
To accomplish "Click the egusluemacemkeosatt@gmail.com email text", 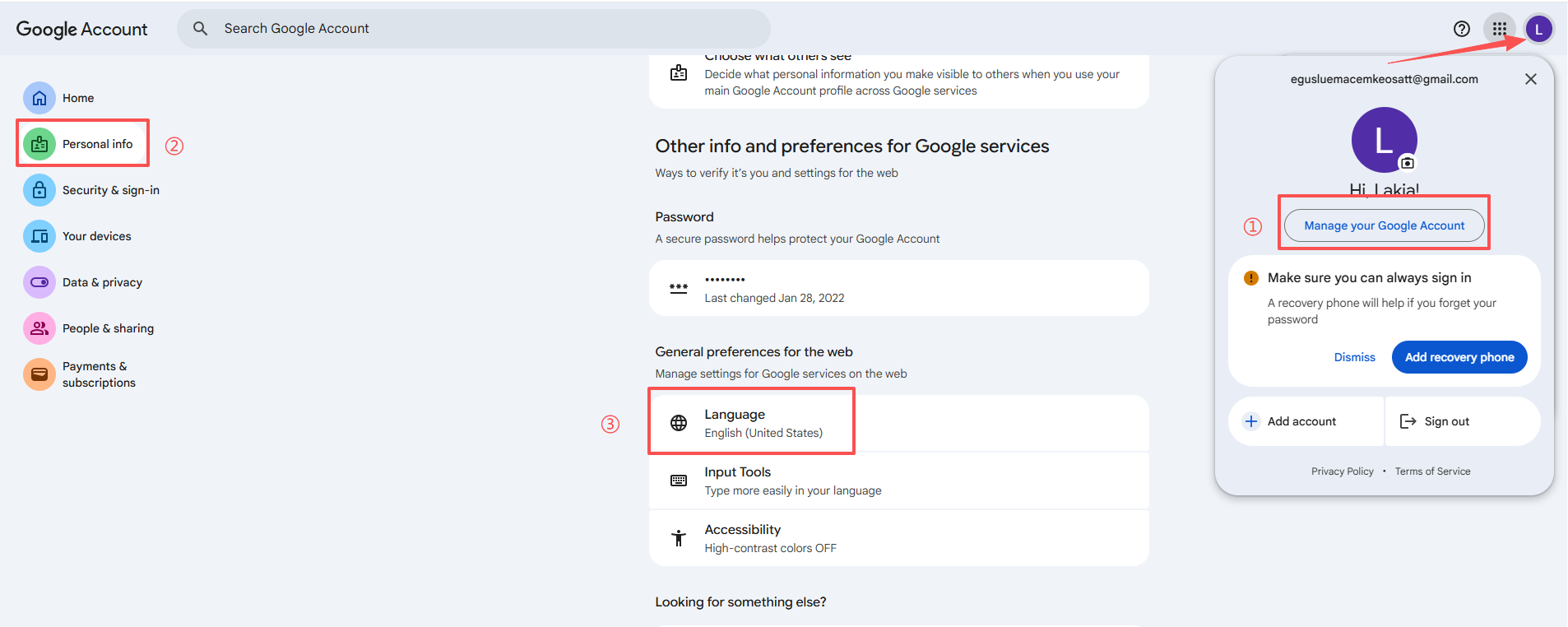I will pos(1384,79).
